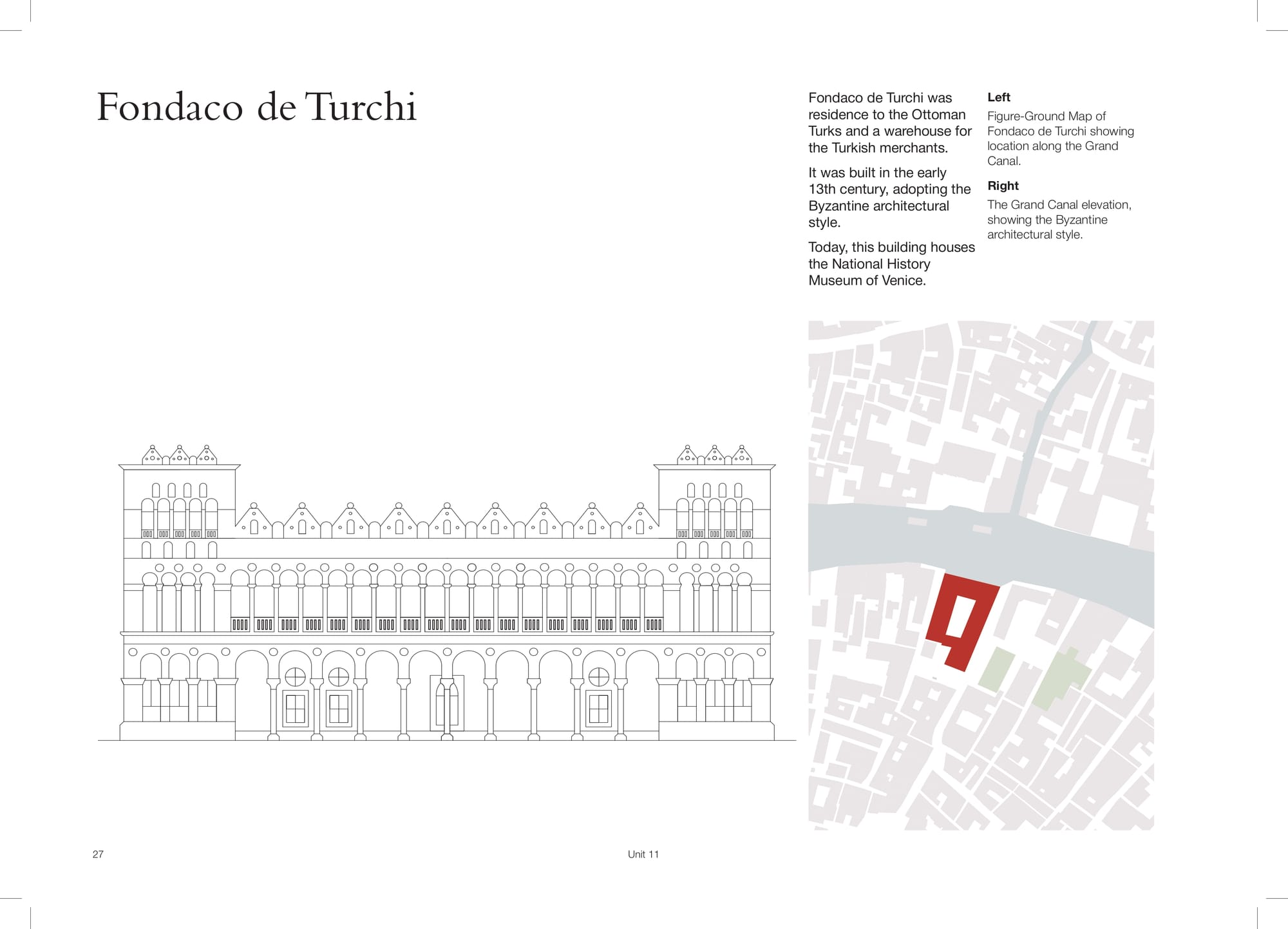1288x929 pixels.
Task: Click the bold 'Right' caption heading
Action: pyautogui.click(x=1003, y=186)
